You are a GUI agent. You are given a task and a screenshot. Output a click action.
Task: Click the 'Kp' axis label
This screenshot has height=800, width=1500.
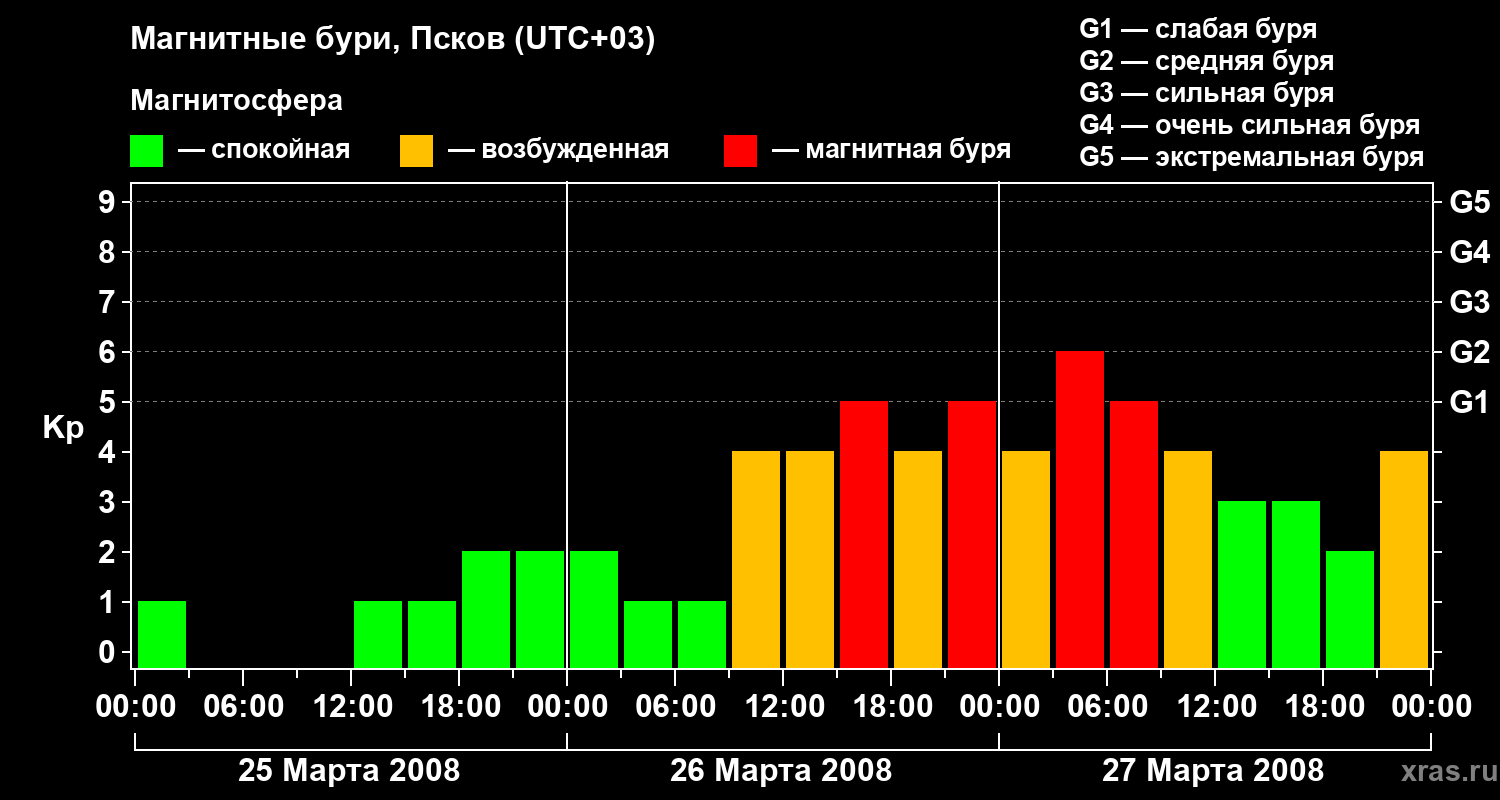63,428
